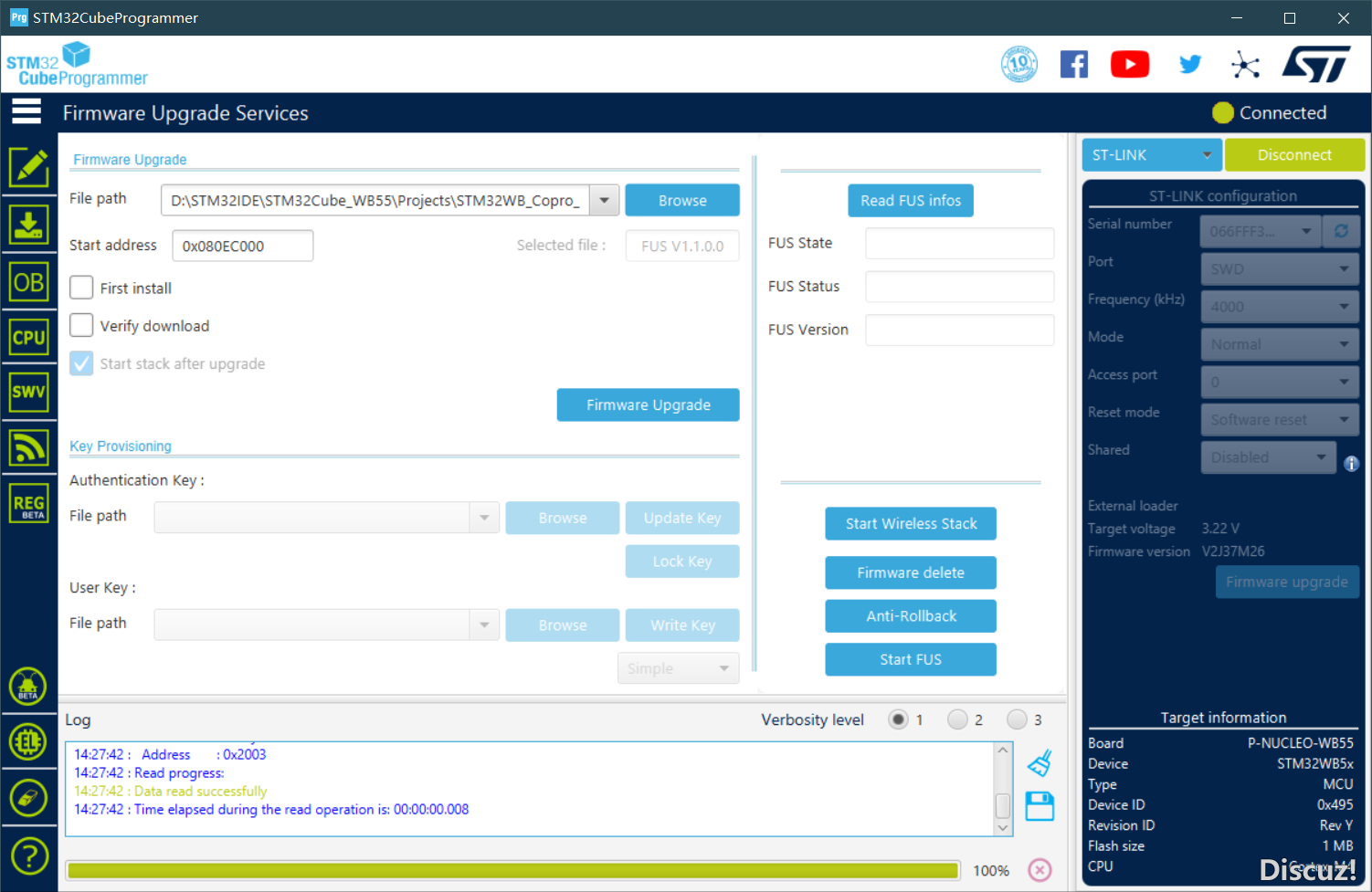Open the Reset mode dropdown
The height and width of the screenshot is (892, 1372).
[x=1280, y=420]
